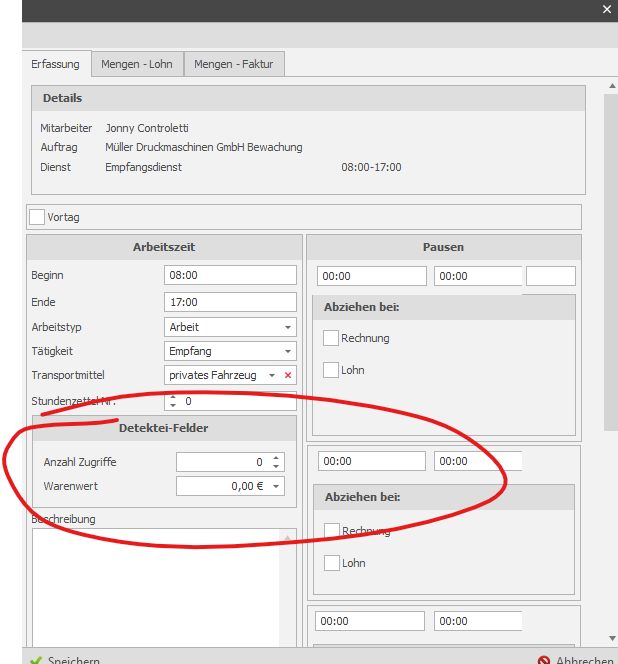
Task: Click the vertical scrollbar thumb
Action: (611, 262)
